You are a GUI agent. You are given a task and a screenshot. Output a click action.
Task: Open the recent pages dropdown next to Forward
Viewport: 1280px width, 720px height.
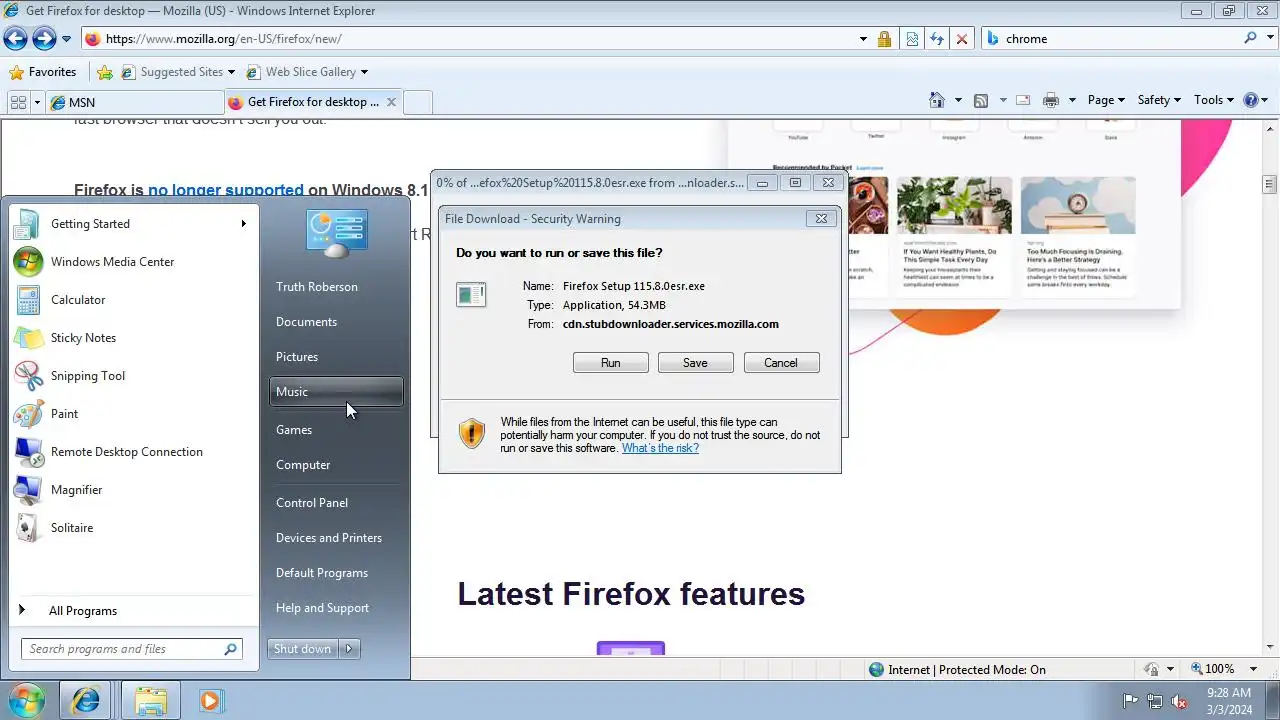pyautogui.click(x=66, y=39)
